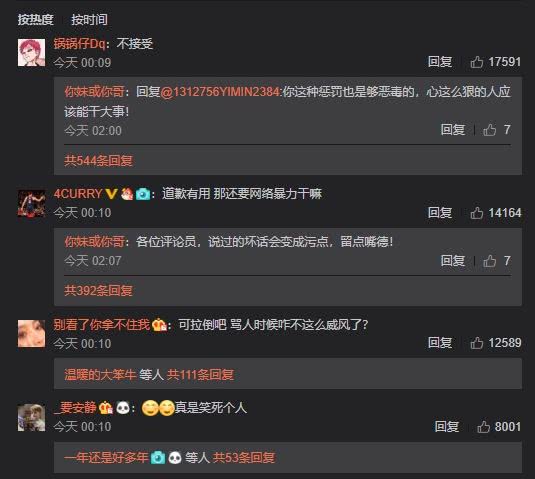
Task: Click the camera badge next to 4CURRY
Action: tap(143, 194)
